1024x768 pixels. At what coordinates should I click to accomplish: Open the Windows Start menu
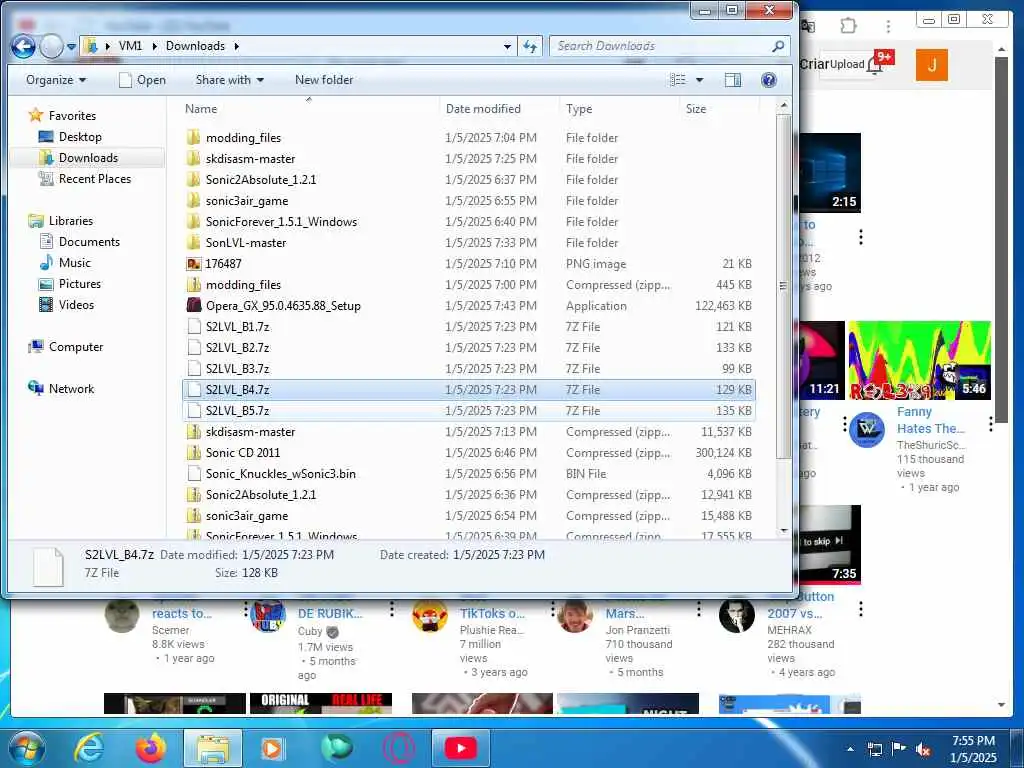(x=26, y=748)
